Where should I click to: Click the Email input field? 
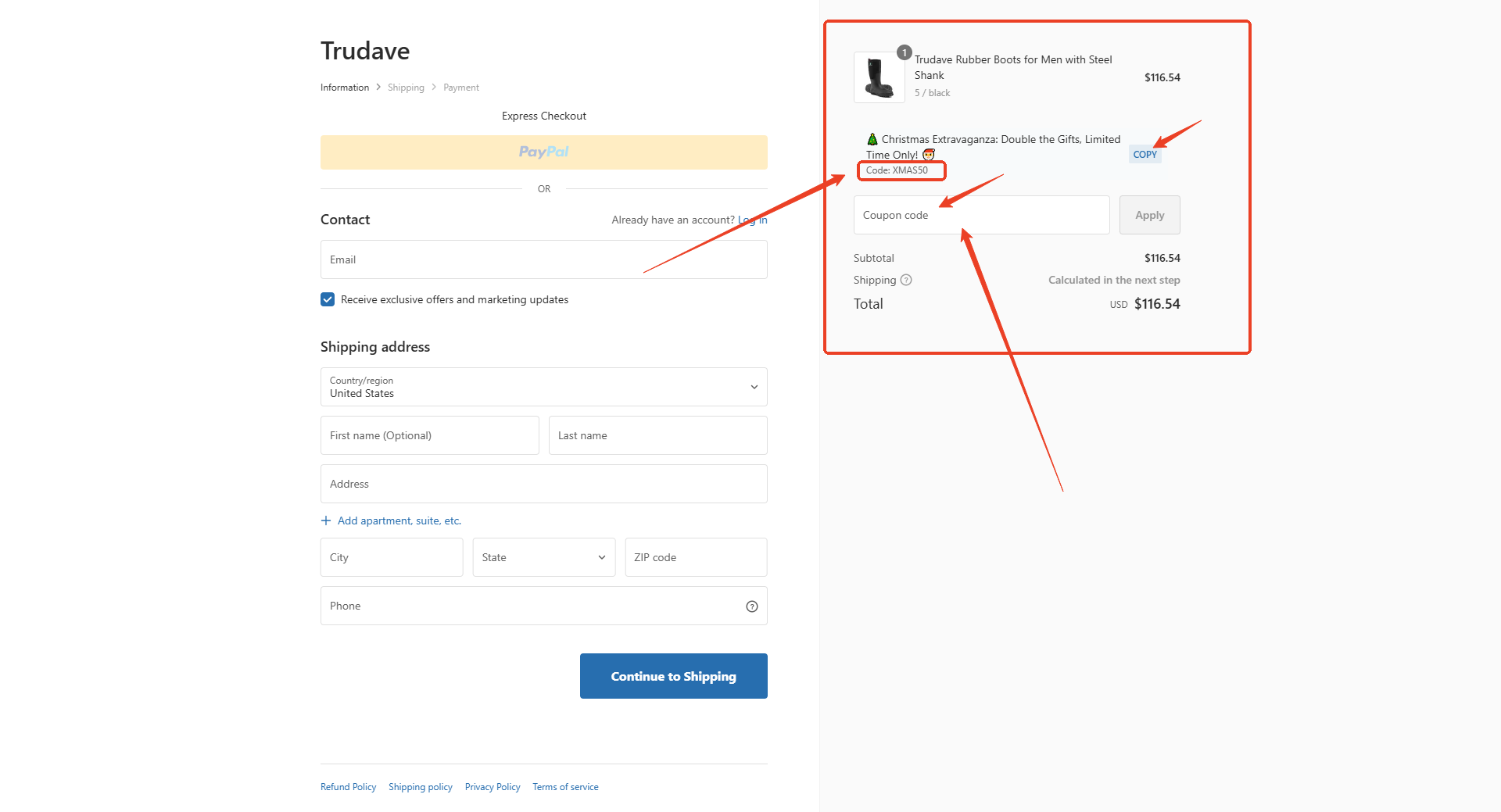click(544, 259)
